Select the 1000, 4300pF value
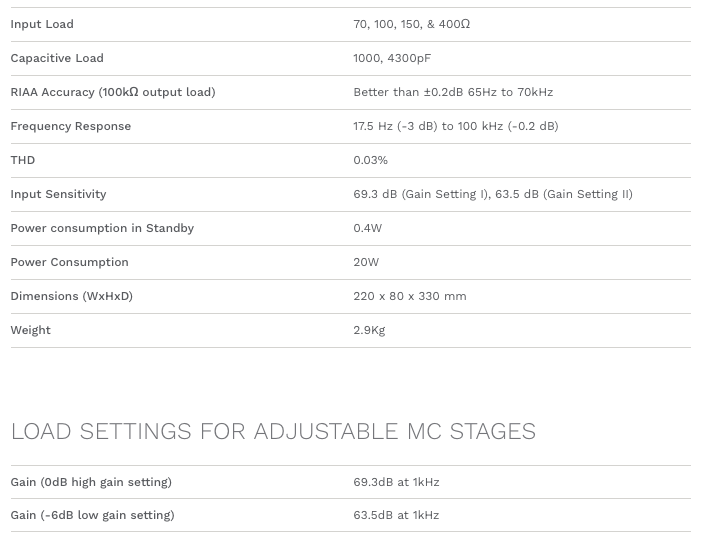Screen dimensions: 702x537 click(x=392, y=58)
